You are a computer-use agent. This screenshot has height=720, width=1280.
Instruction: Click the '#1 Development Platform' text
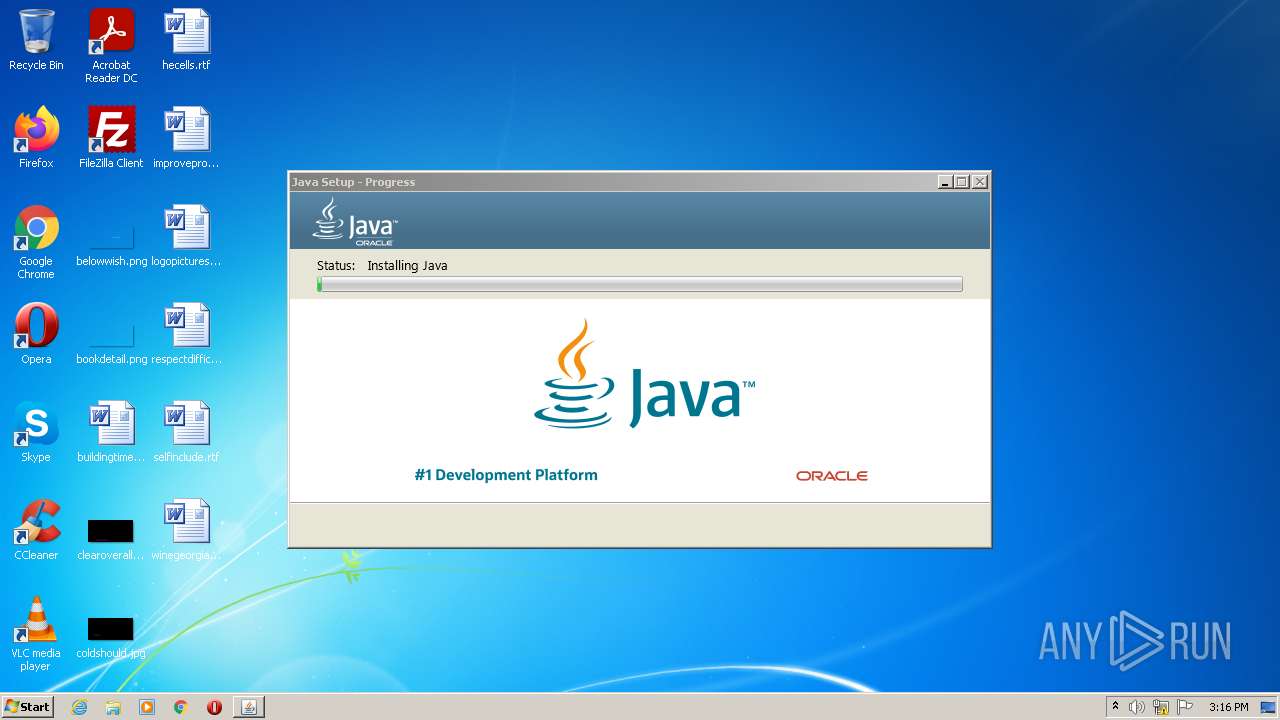506,475
